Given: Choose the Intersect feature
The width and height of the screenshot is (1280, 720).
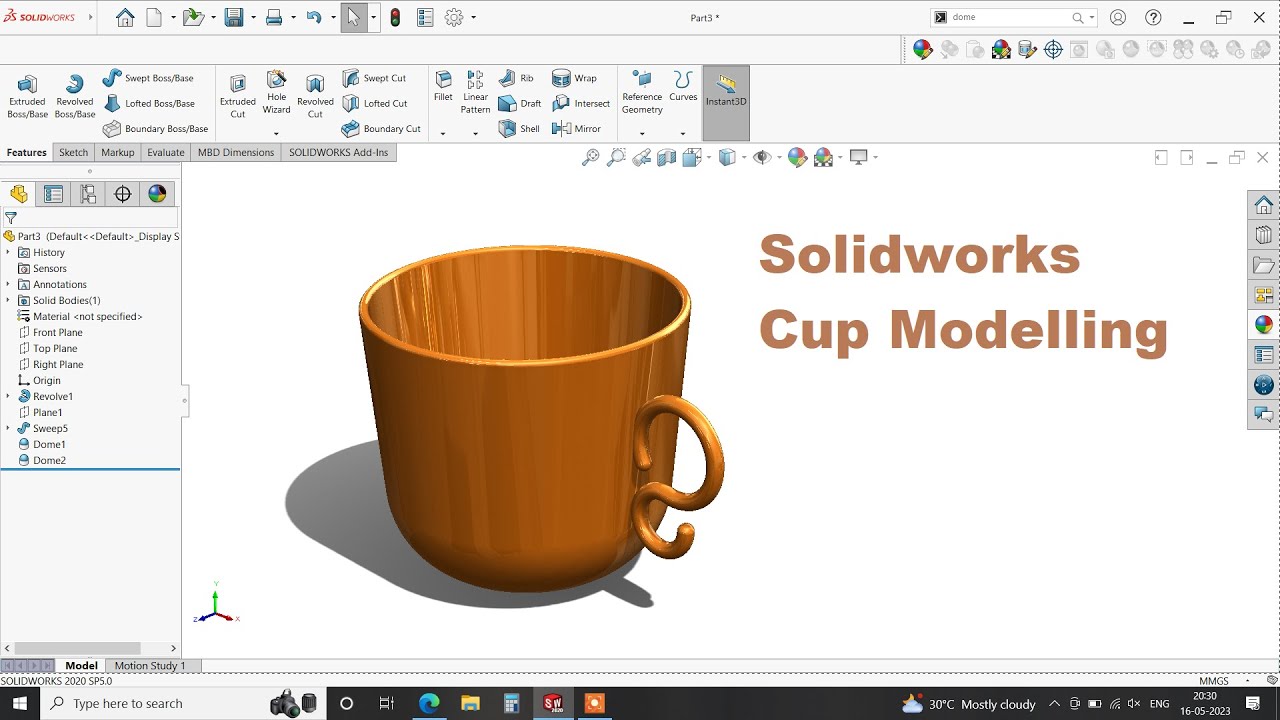Looking at the screenshot, I should 581,103.
